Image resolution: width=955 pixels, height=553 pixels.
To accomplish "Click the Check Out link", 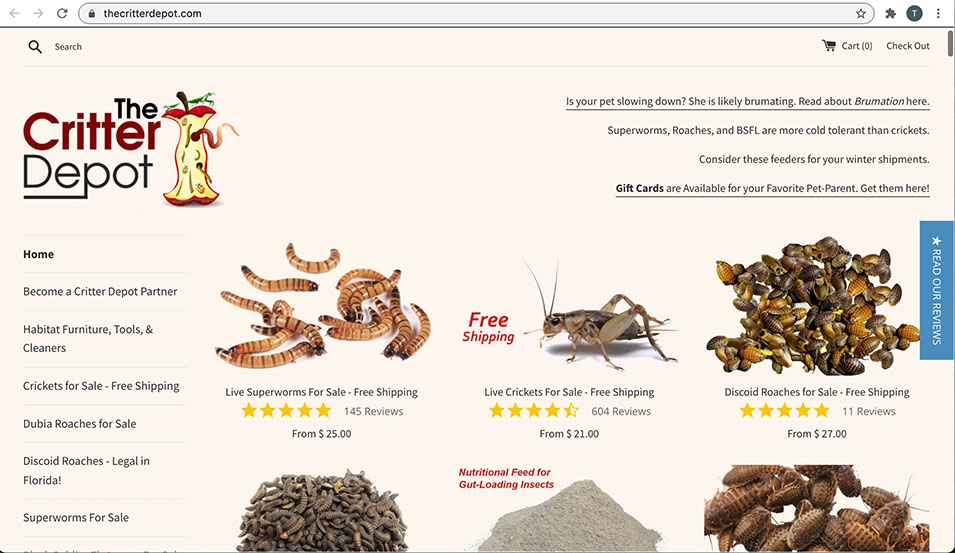I will [x=907, y=46].
